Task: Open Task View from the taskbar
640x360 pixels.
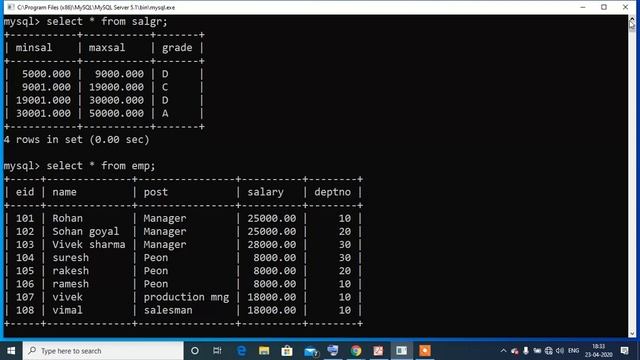Action: [217, 351]
